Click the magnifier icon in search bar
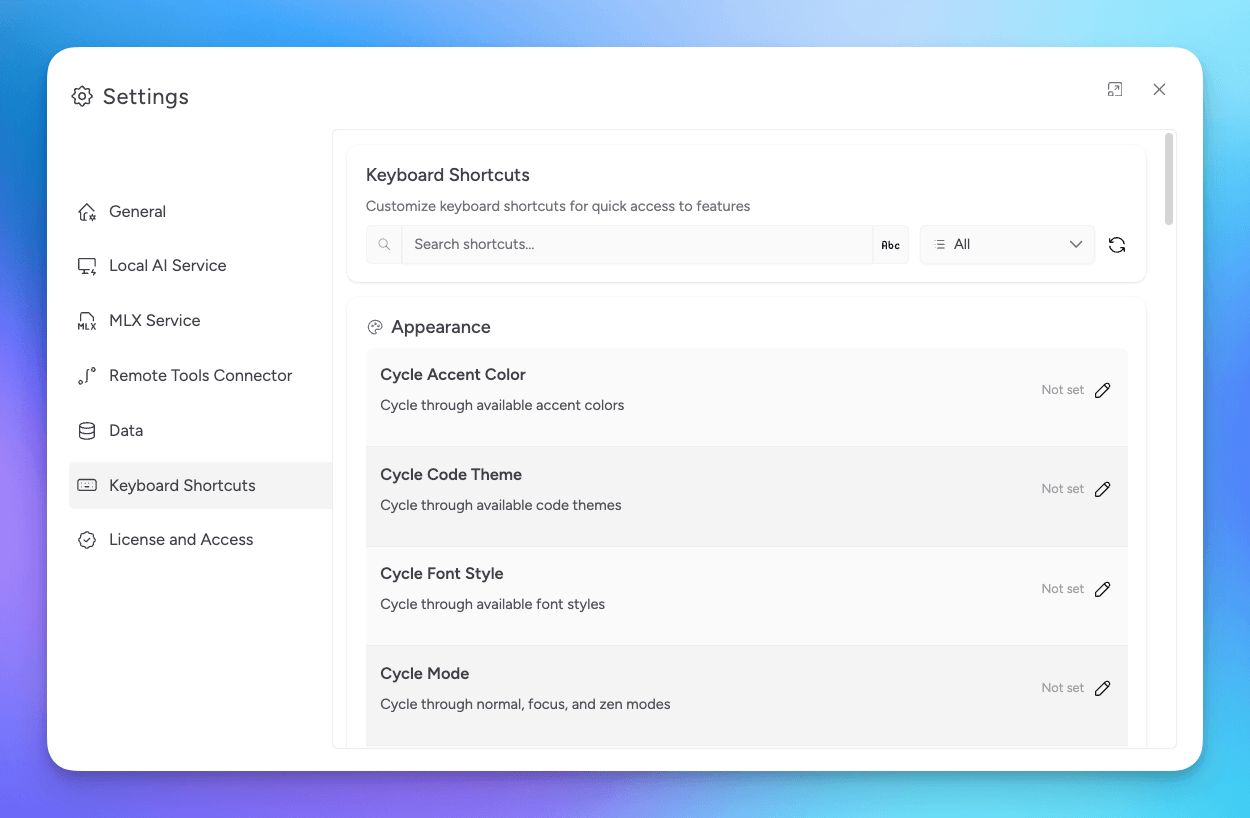This screenshot has height=818, width=1250. coord(384,244)
